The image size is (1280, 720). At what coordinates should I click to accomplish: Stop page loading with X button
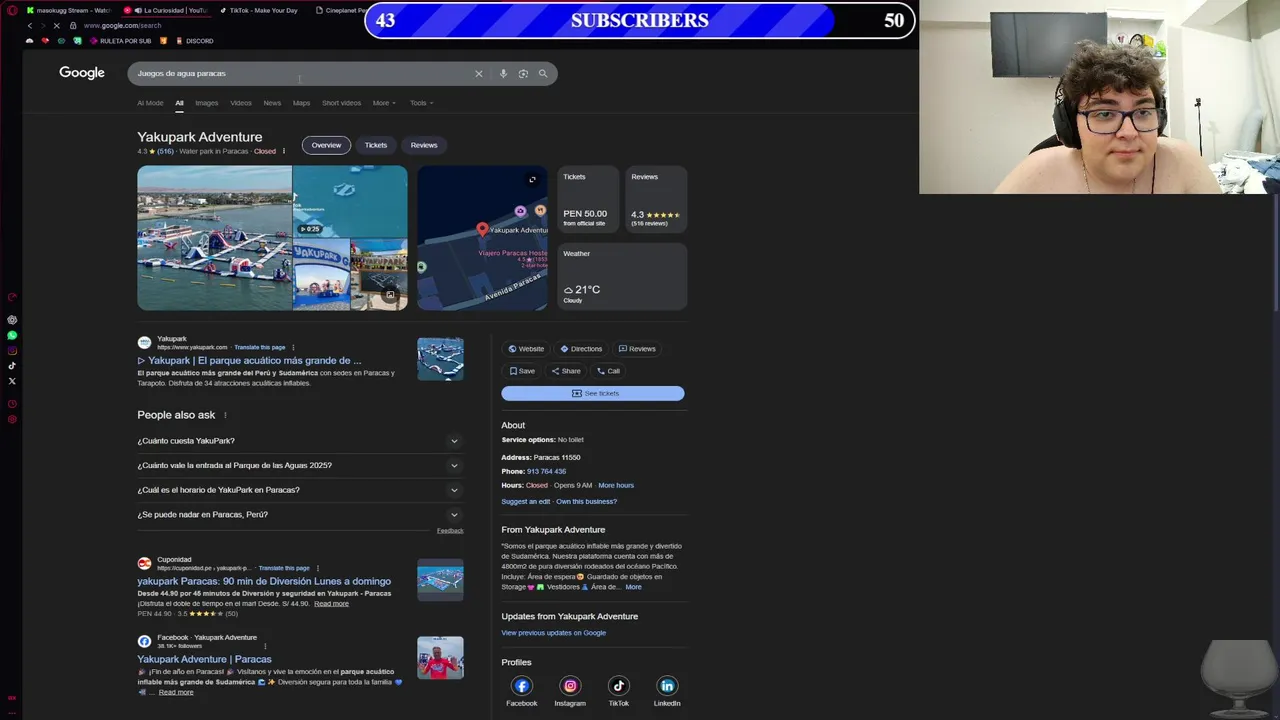(x=56, y=25)
